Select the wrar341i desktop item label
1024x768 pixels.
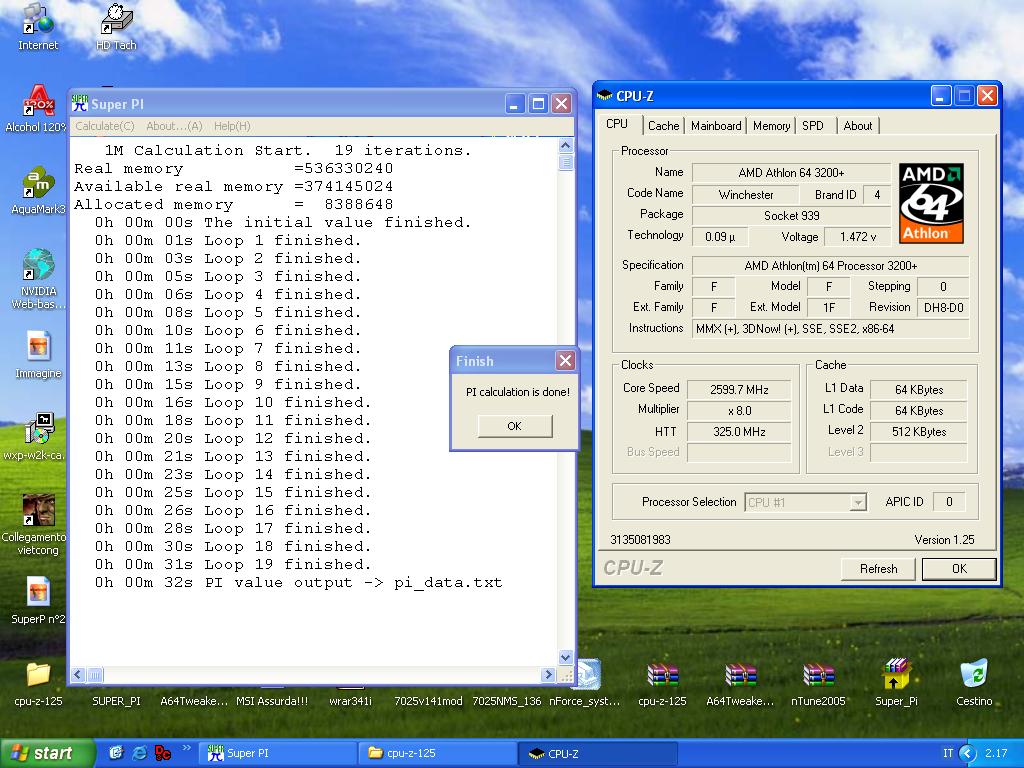[x=350, y=701]
